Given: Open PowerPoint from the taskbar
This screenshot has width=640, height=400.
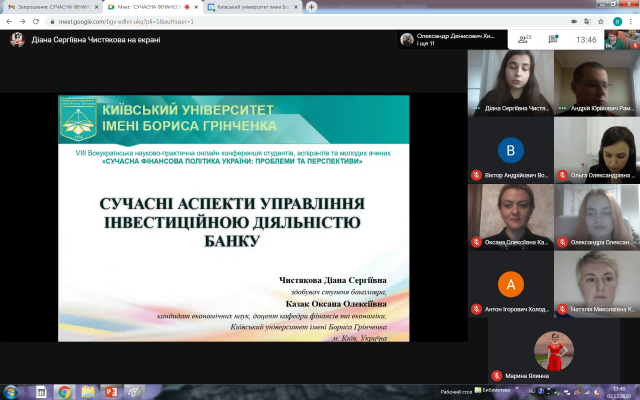Looking at the screenshot, I should pyautogui.click(x=111, y=391).
